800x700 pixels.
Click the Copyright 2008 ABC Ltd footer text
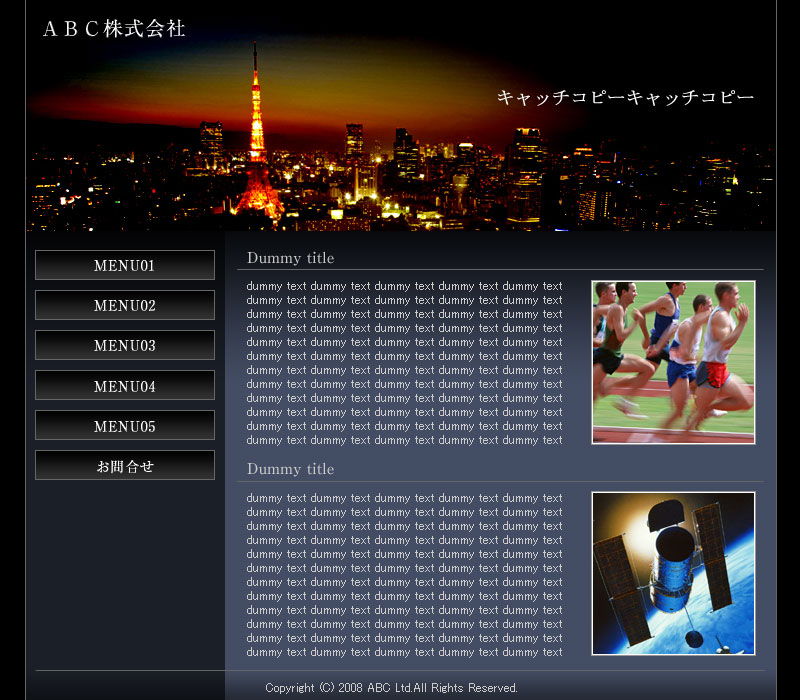[x=391, y=688]
